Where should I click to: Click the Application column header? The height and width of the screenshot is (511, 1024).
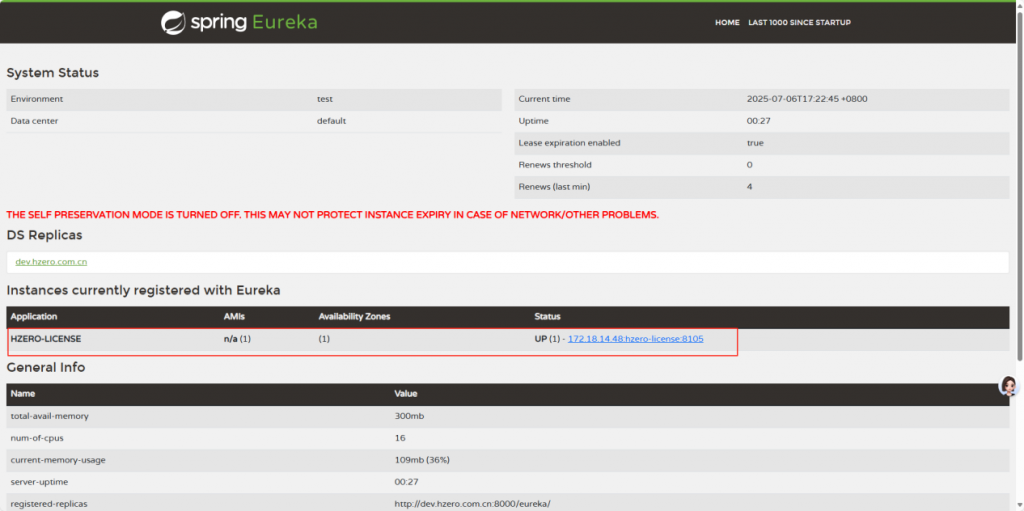tap(34, 317)
